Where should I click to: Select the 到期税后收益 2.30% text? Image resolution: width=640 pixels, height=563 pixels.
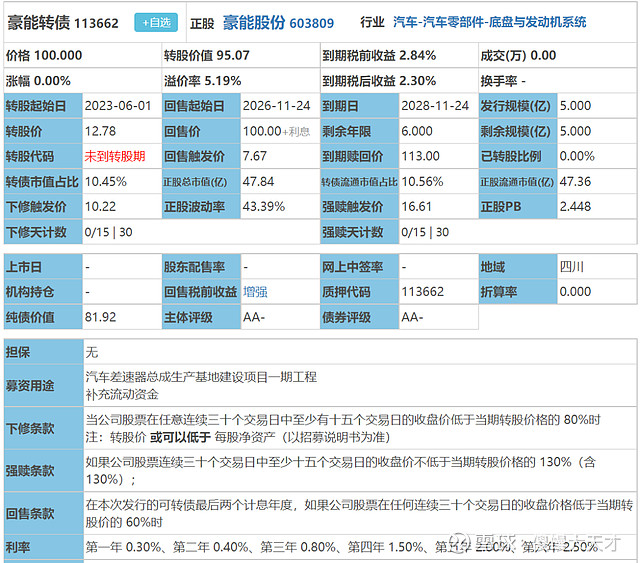click(x=379, y=81)
